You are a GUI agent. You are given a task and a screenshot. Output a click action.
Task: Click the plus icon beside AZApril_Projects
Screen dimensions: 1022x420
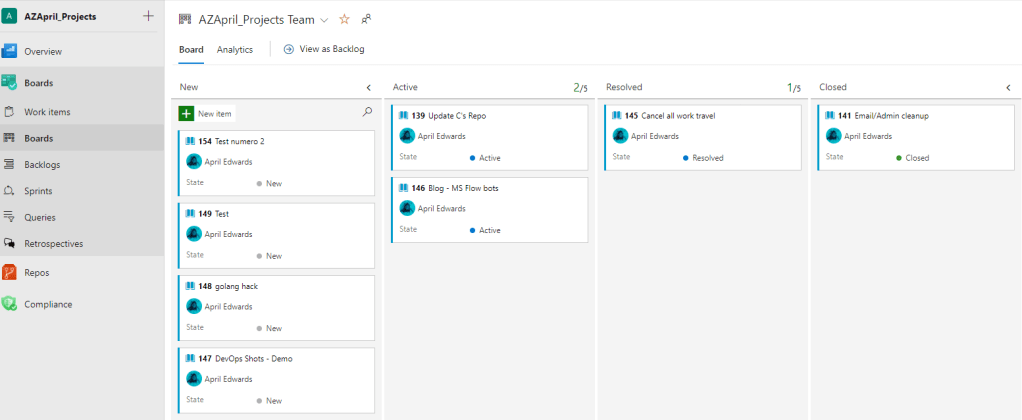[x=149, y=16]
